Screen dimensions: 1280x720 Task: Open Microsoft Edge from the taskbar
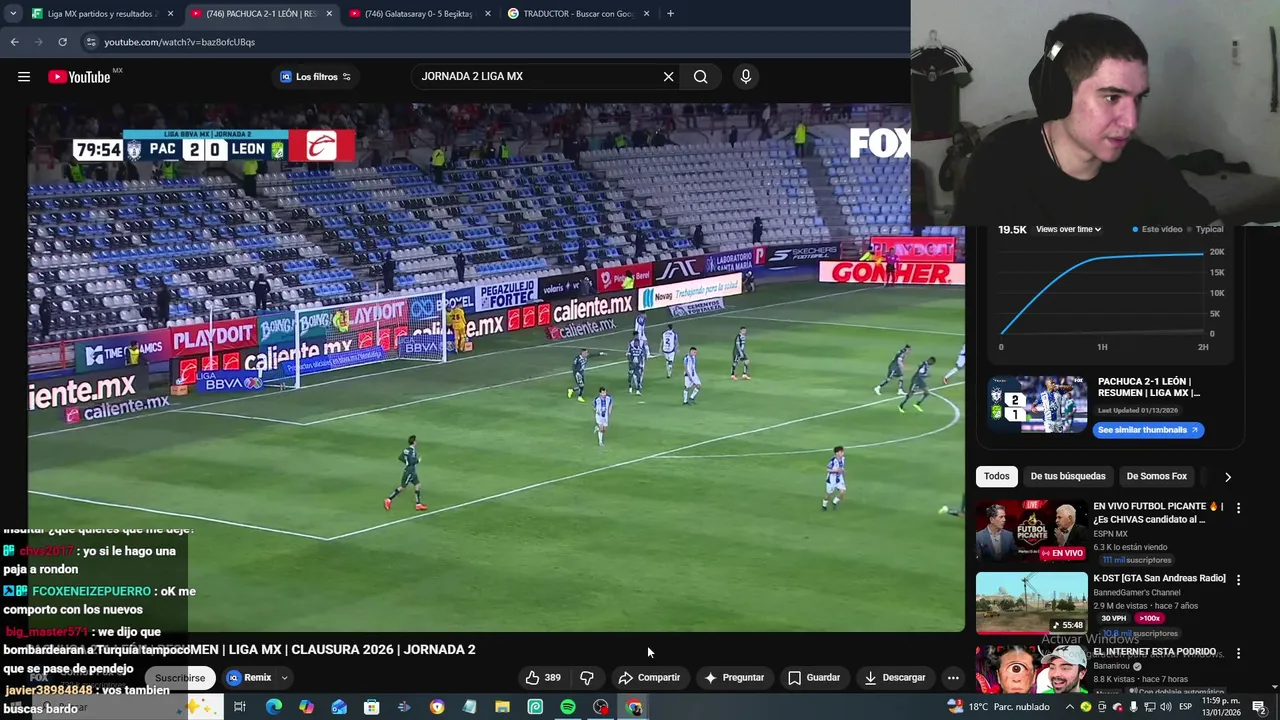pyautogui.click(x=273, y=707)
